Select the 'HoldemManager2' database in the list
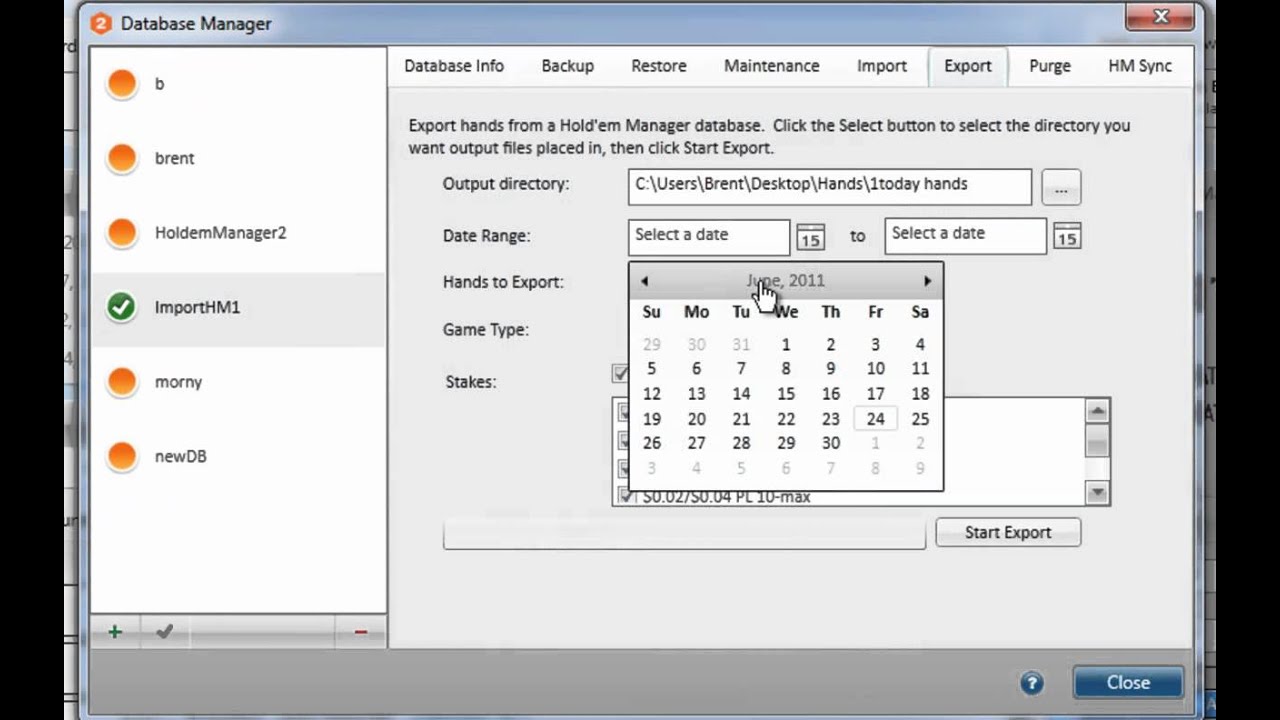1280x720 pixels. (x=238, y=233)
